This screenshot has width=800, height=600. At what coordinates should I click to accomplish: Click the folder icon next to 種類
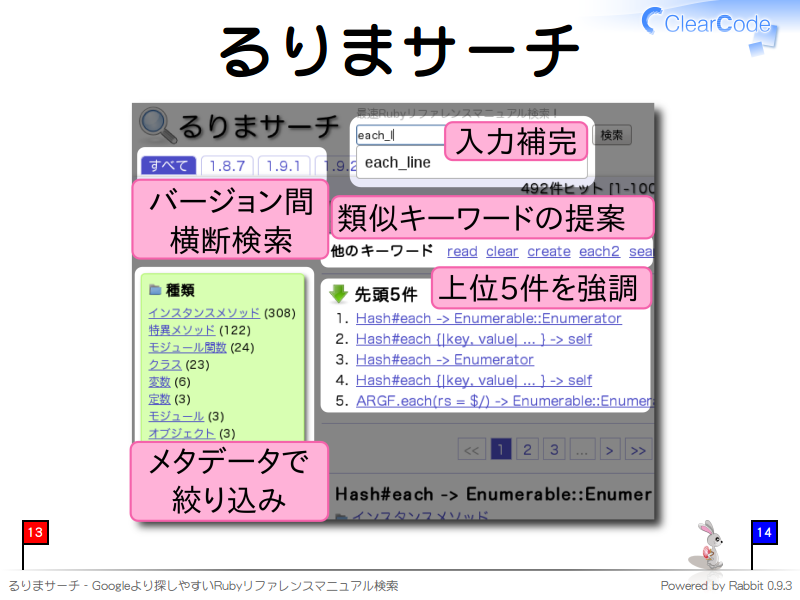point(155,290)
